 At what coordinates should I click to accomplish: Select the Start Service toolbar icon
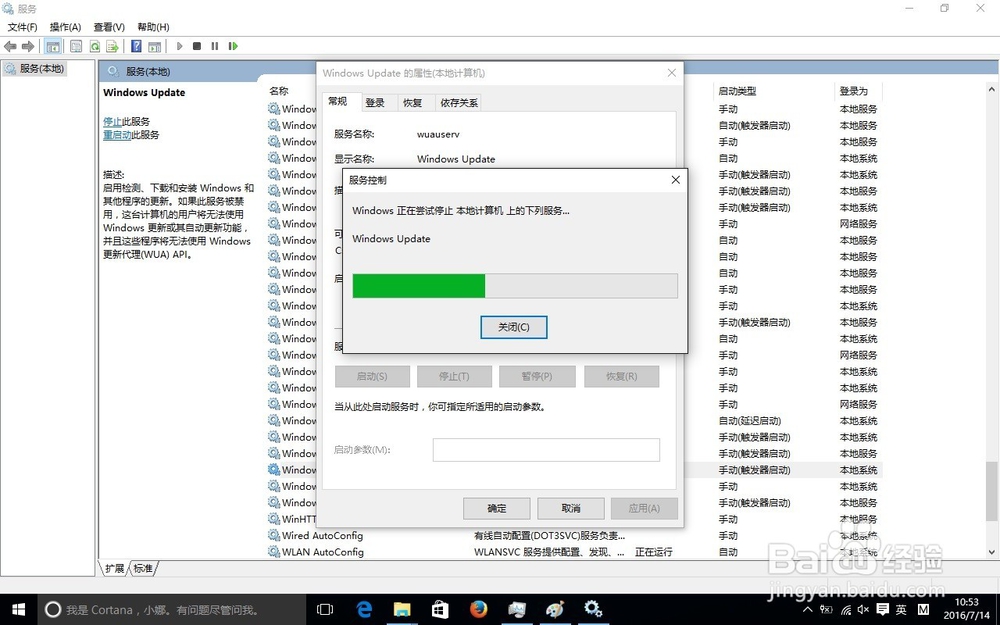coord(179,45)
